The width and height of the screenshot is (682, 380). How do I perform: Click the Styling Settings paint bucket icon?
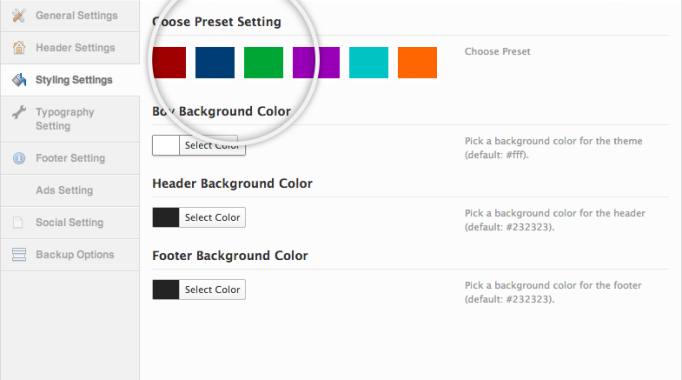click(x=19, y=80)
